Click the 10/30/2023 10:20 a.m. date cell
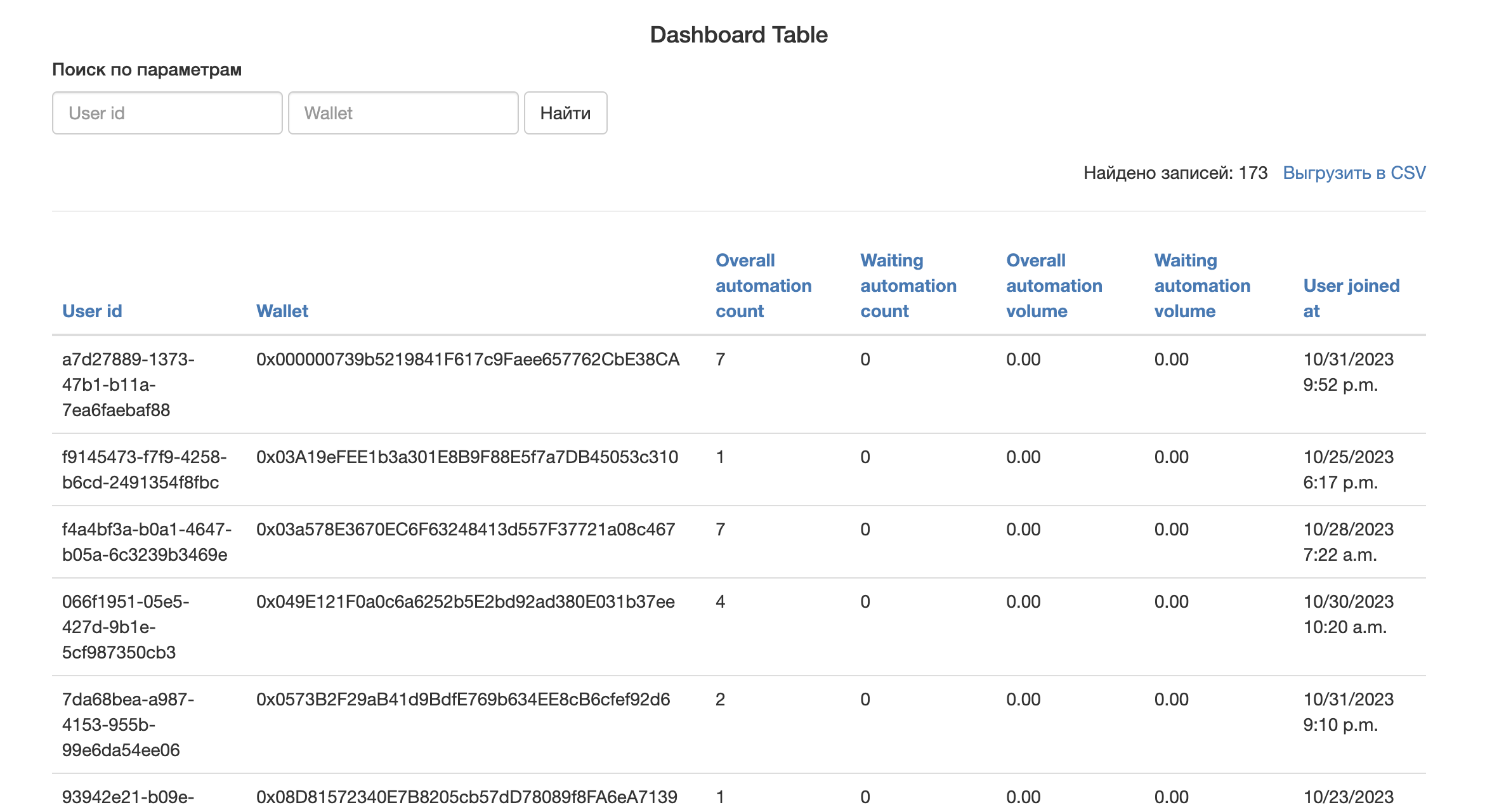Image resolution: width=1492 pixels, height=812 pixels. click(1347, 614)
